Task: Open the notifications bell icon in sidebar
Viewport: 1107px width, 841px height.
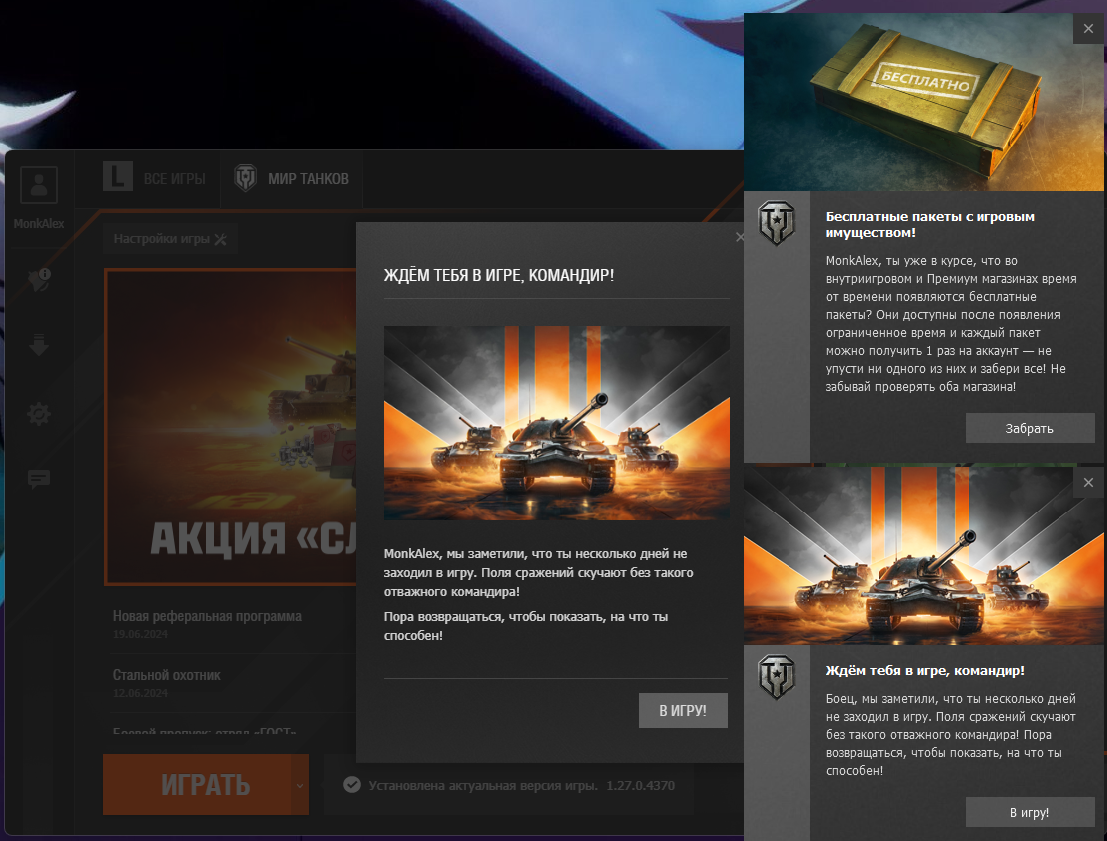Action: point(39,279)
